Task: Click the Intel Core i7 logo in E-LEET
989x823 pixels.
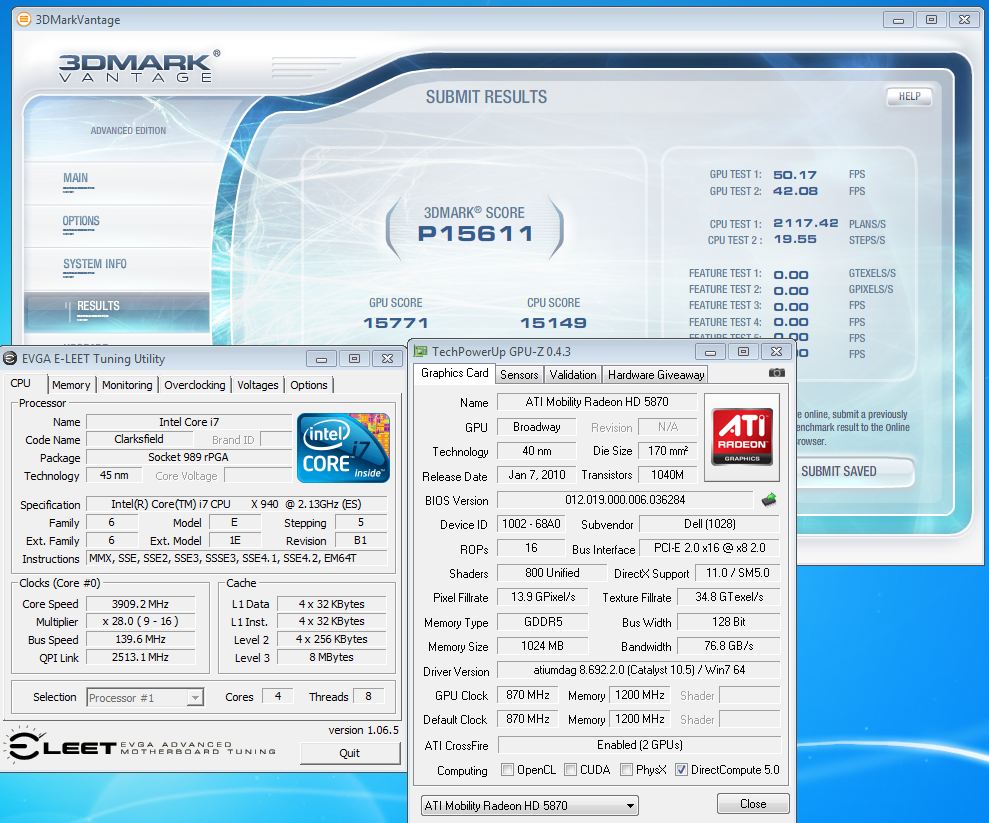Action: (x=343, y=448)
